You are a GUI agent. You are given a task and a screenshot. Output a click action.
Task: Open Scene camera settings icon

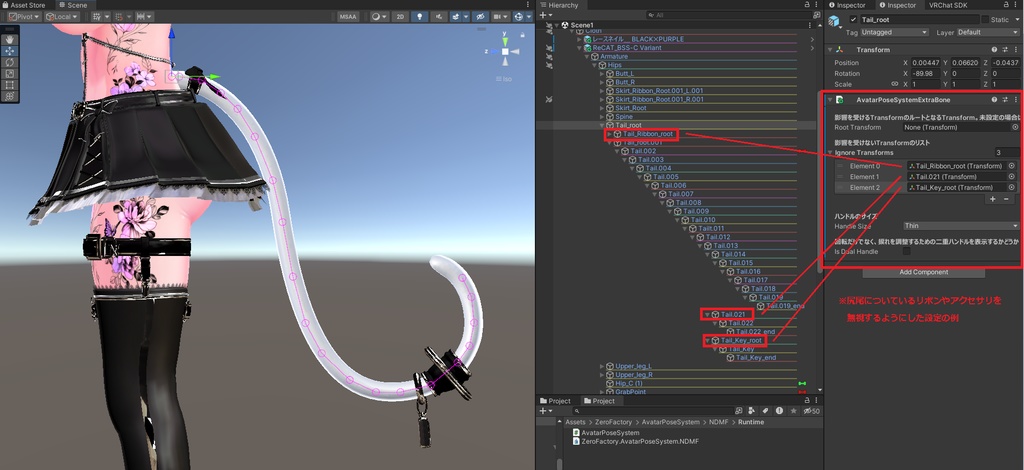(501, 16)
